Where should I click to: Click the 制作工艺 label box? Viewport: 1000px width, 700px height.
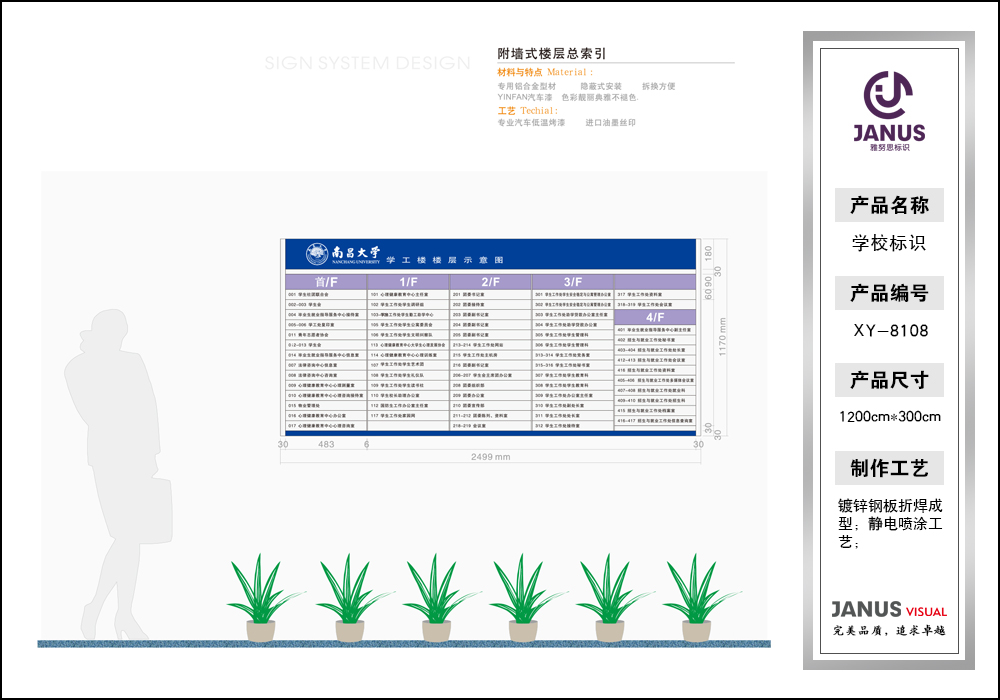(x=889, y=468)
